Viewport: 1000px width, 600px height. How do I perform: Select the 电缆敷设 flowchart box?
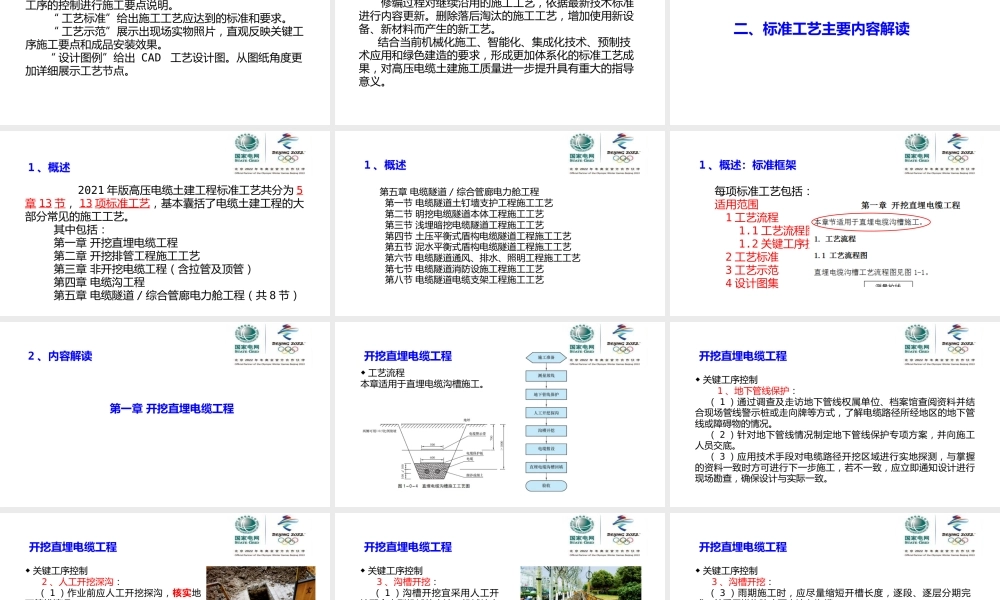click(x=546, y=449)
